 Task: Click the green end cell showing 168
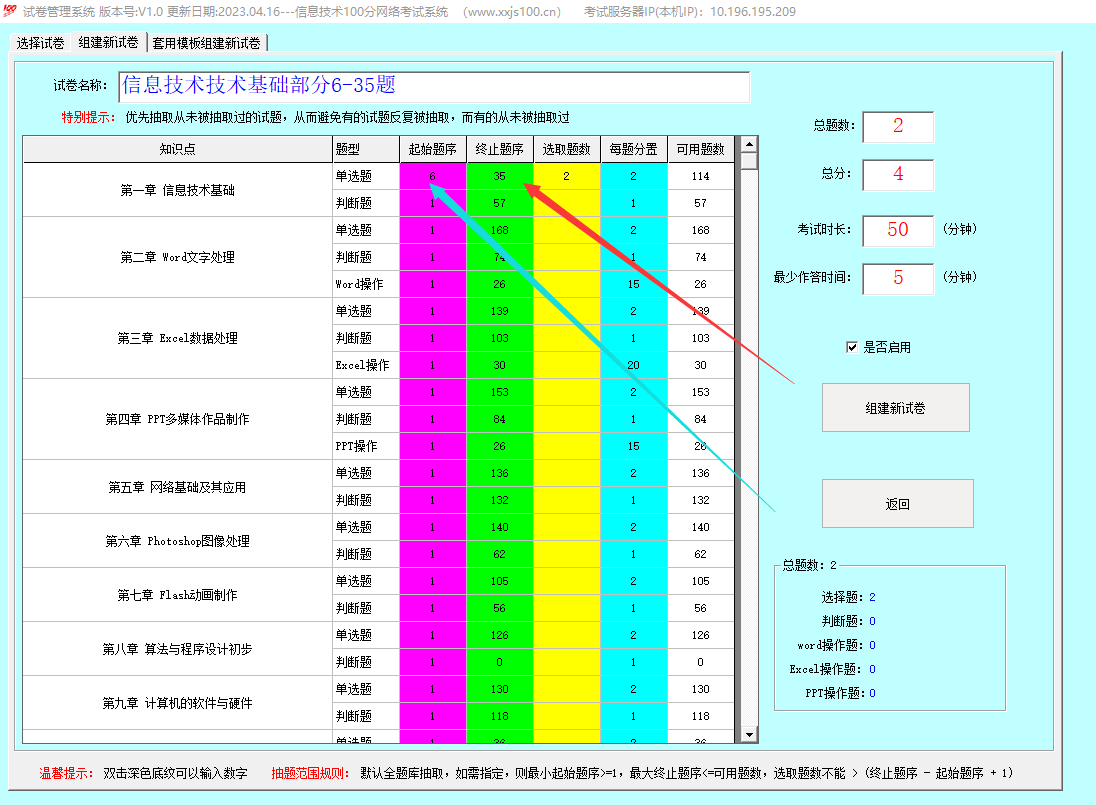[x=499, y=230]
